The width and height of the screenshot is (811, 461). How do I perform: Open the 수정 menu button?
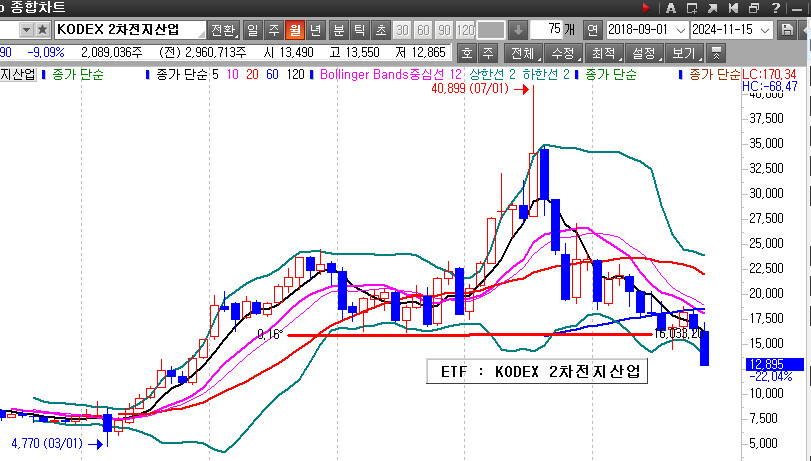pos(564,53)
